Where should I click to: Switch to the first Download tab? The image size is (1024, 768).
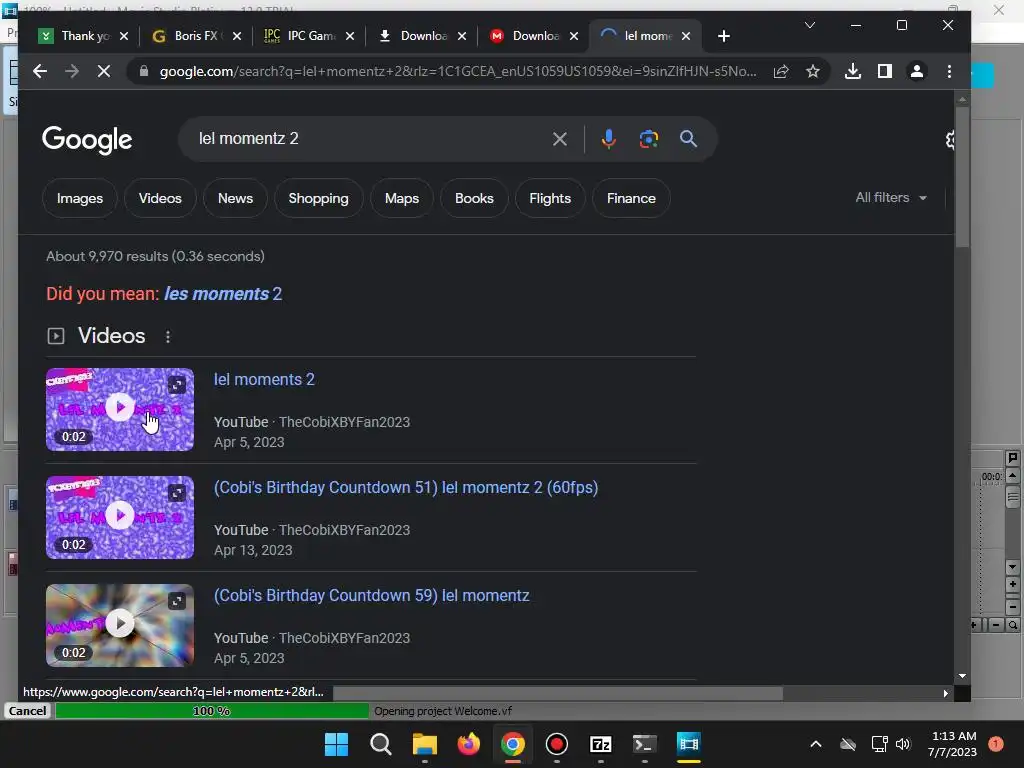pos(413,36)
